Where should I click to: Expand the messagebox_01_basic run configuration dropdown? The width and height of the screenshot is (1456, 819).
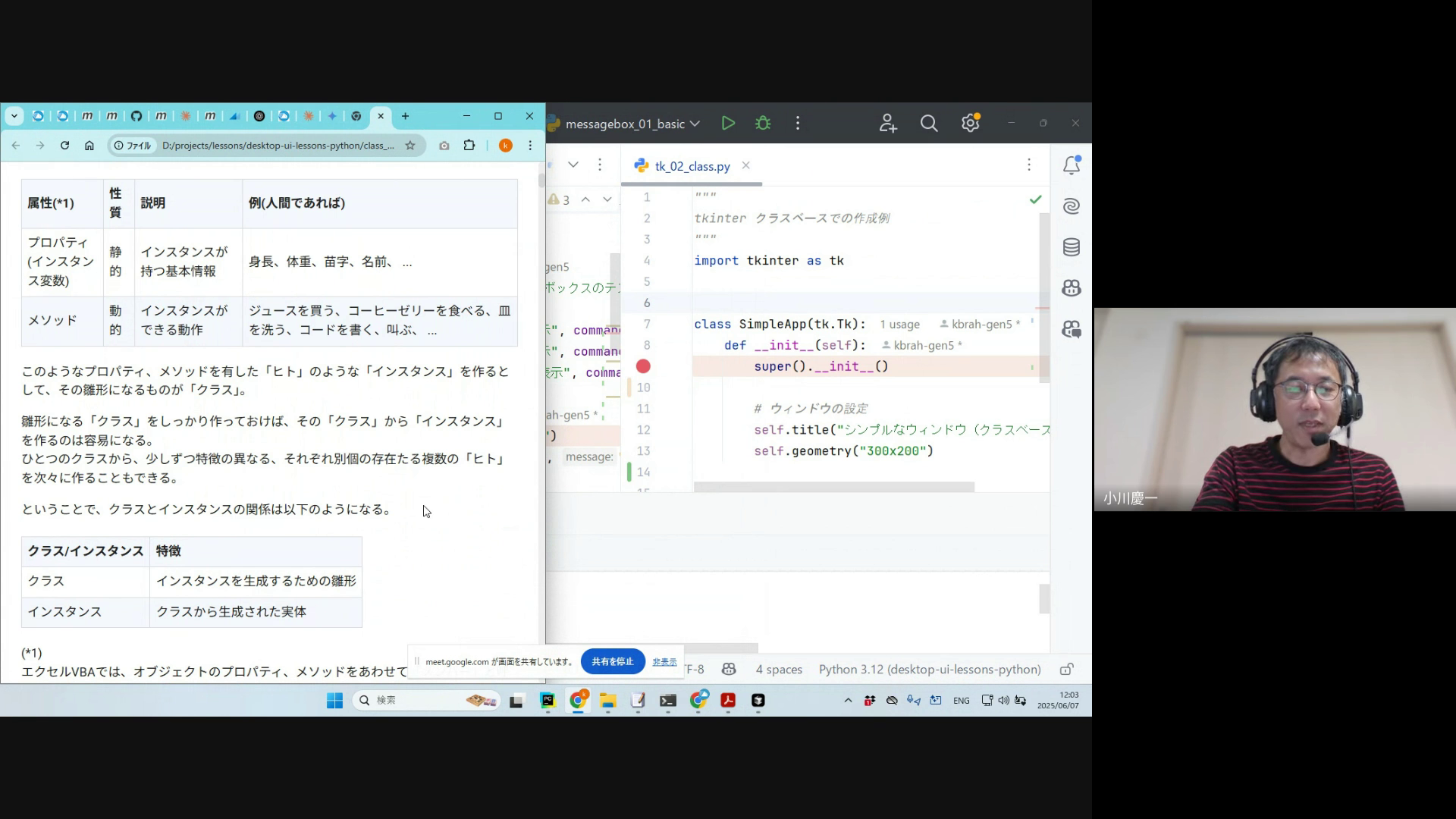(695, 124)
